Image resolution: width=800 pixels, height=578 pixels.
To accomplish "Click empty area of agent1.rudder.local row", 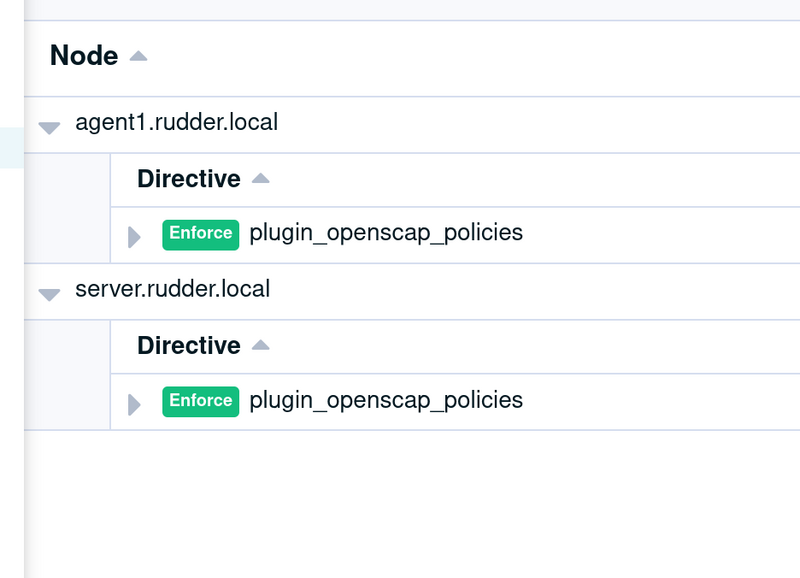I will (x=536, y=124).
